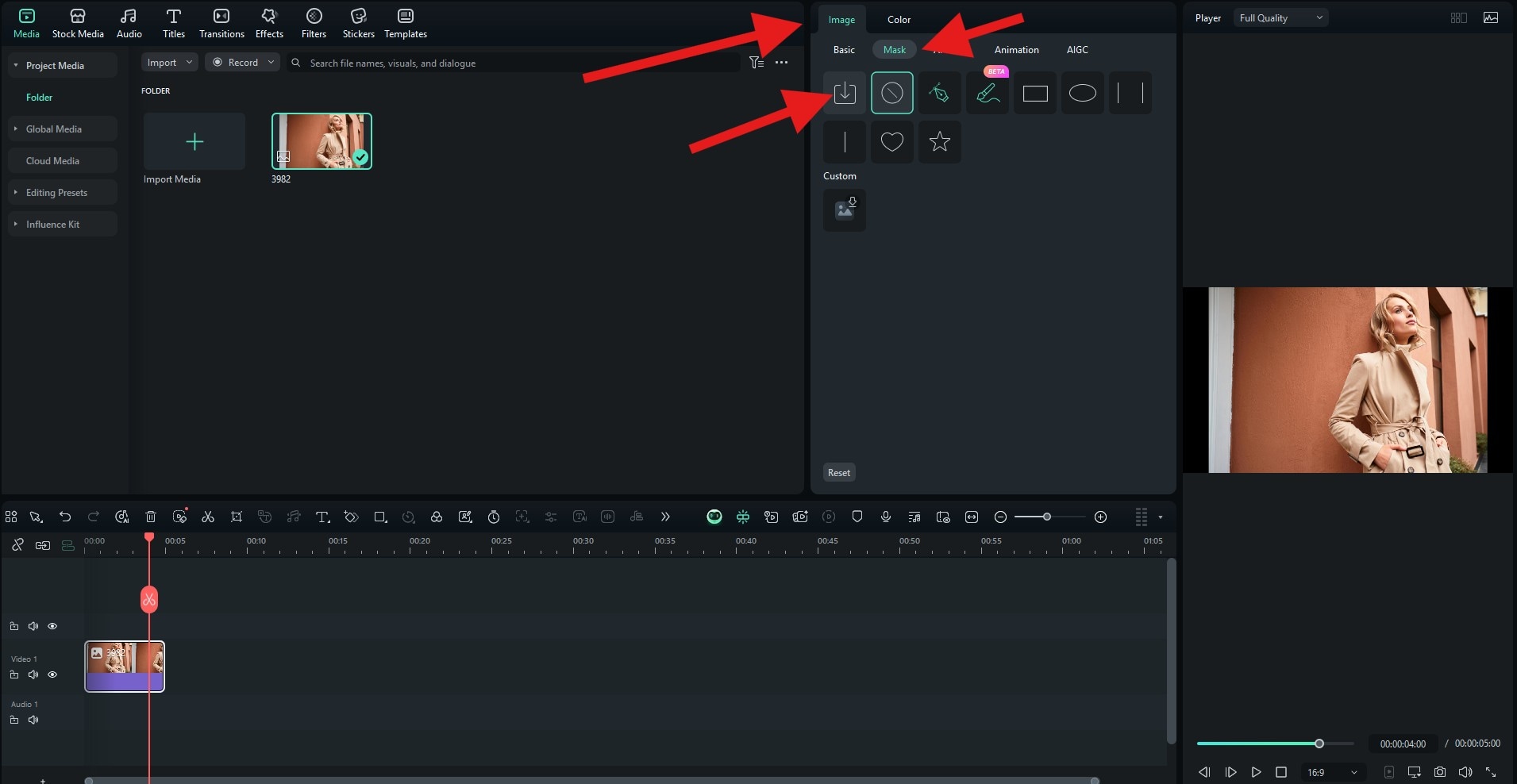Click the Custom mask image import icon
1517x784 pixels.
point(845,210)
